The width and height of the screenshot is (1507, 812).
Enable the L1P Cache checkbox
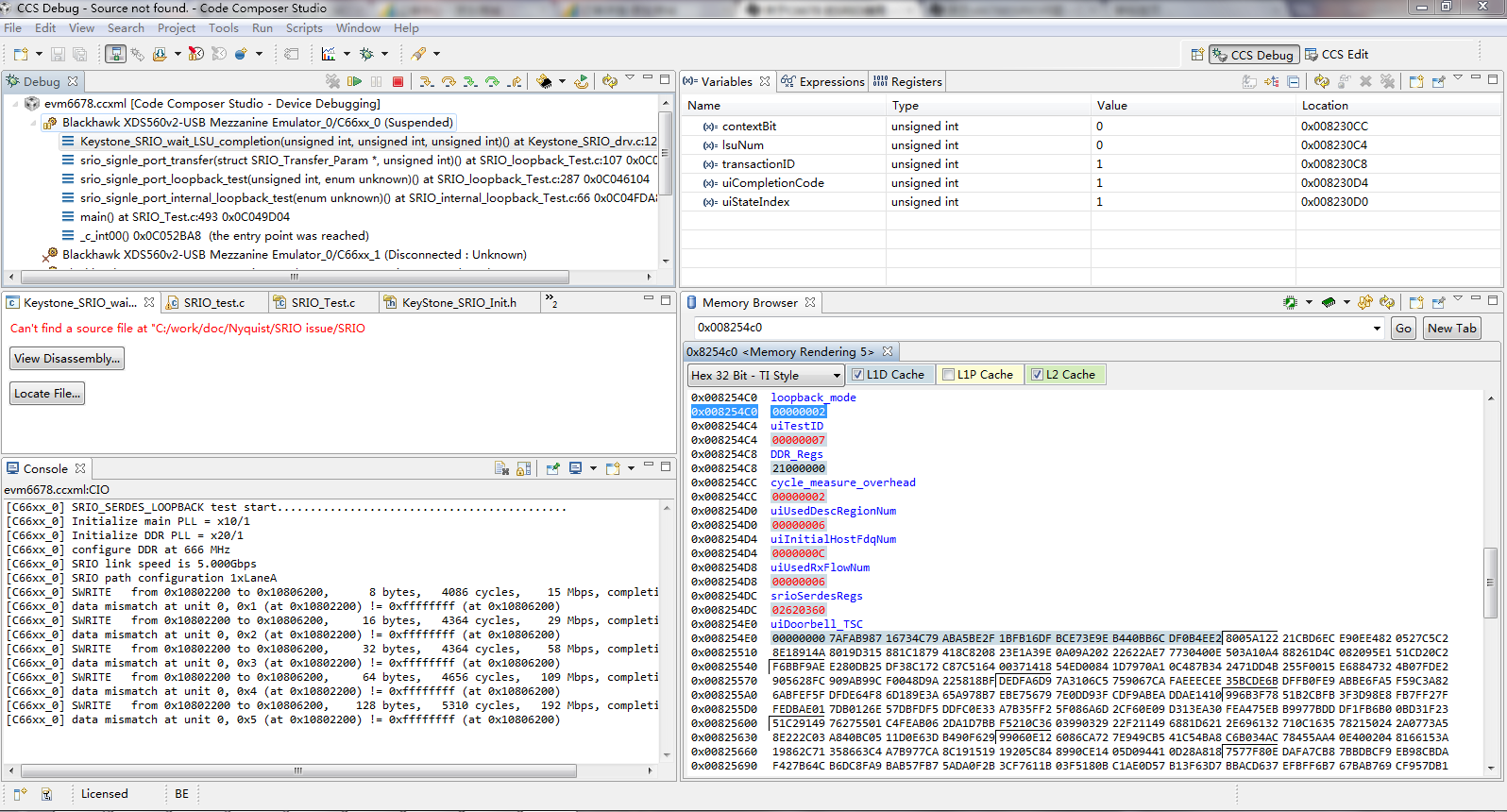(x=948, y=375)
